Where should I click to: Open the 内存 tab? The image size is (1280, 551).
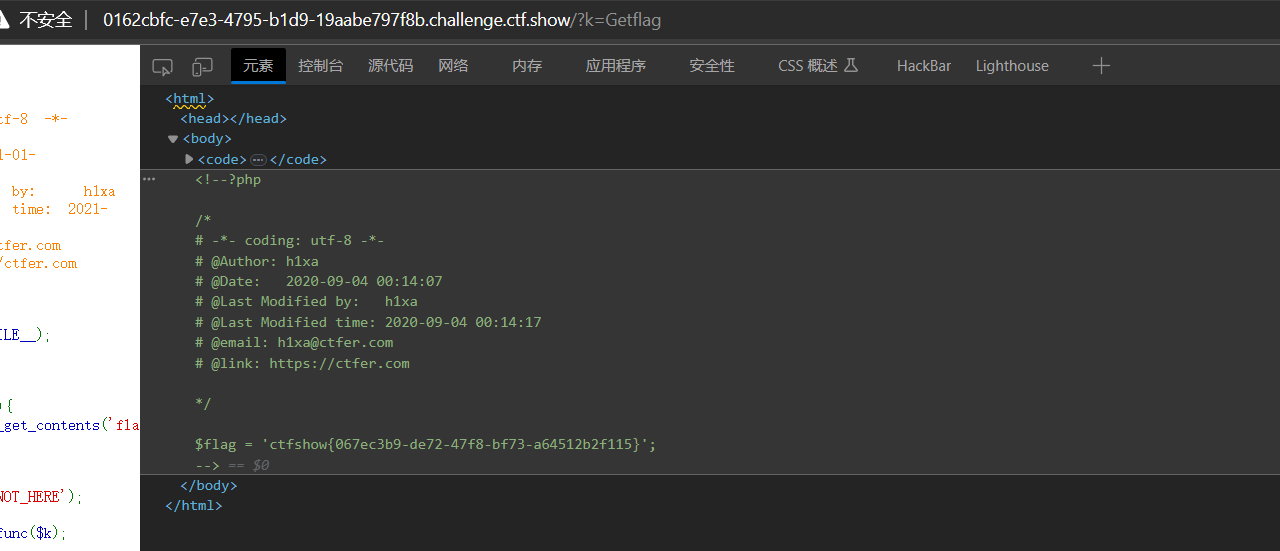click(x=527, y=66)
